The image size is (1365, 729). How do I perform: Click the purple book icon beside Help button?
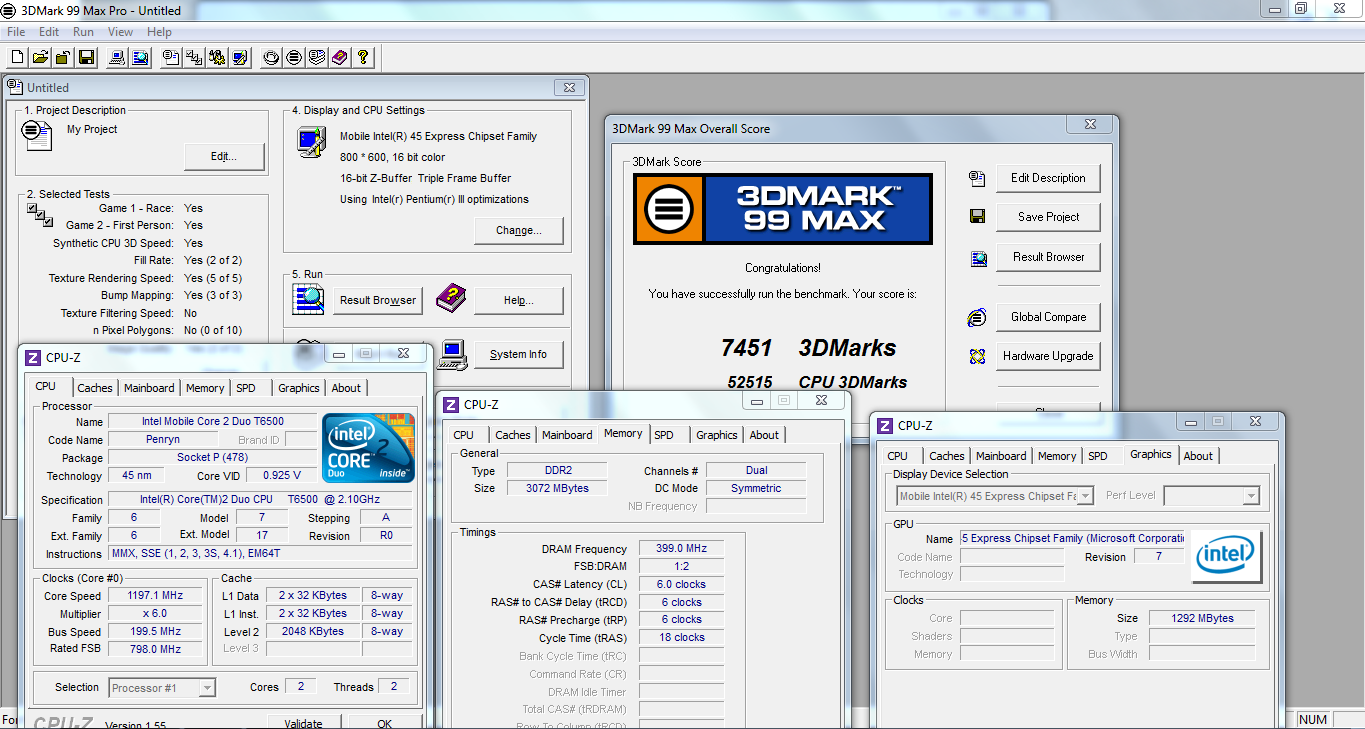pyautogui.click(x=451, y=298)
